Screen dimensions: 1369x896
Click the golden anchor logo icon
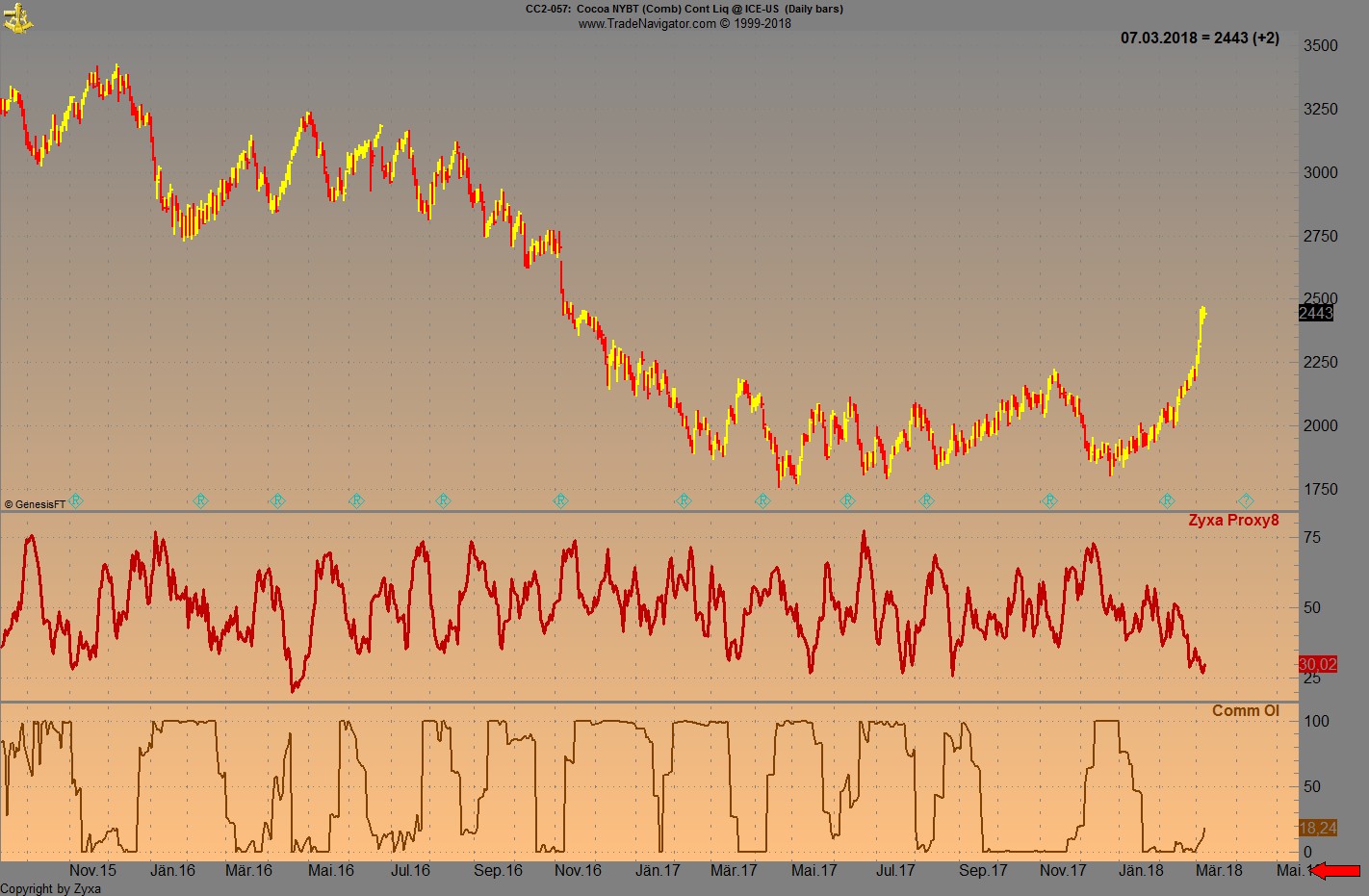(x=17, y=17)
